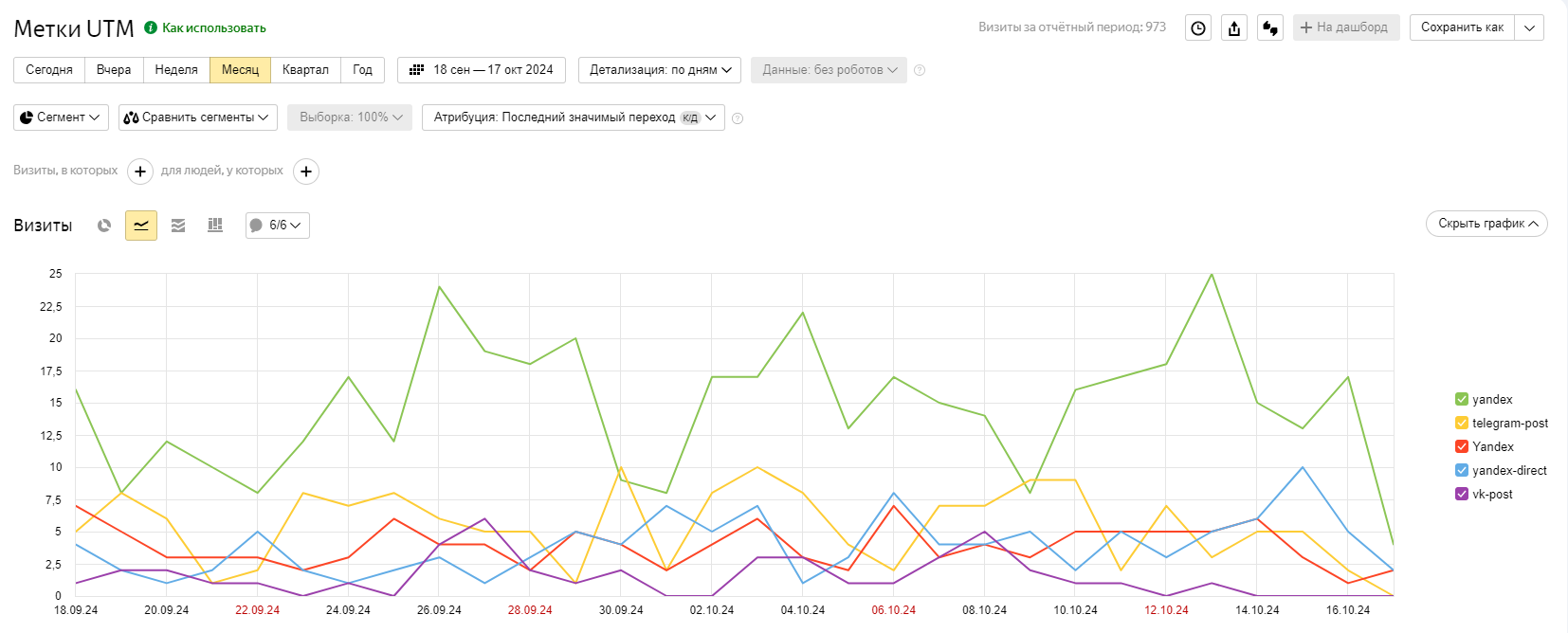Screen dimensions: 1568x633
Task: Open the date range picker 18 сен — 17 окт
Action: pos(482,70)
